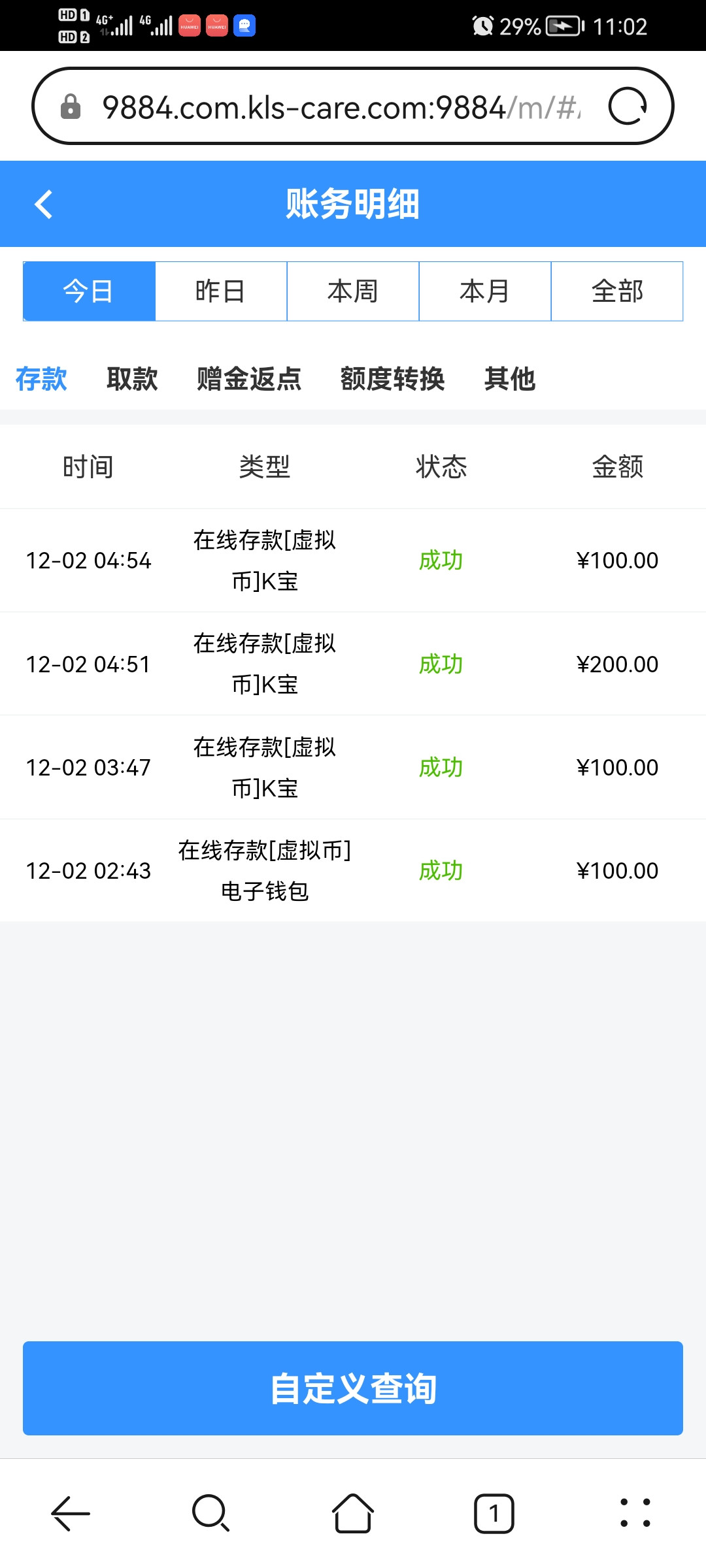Open browser search via the magnifier icon
This screenshot has width=706, height=1568.
point(210,1513)
